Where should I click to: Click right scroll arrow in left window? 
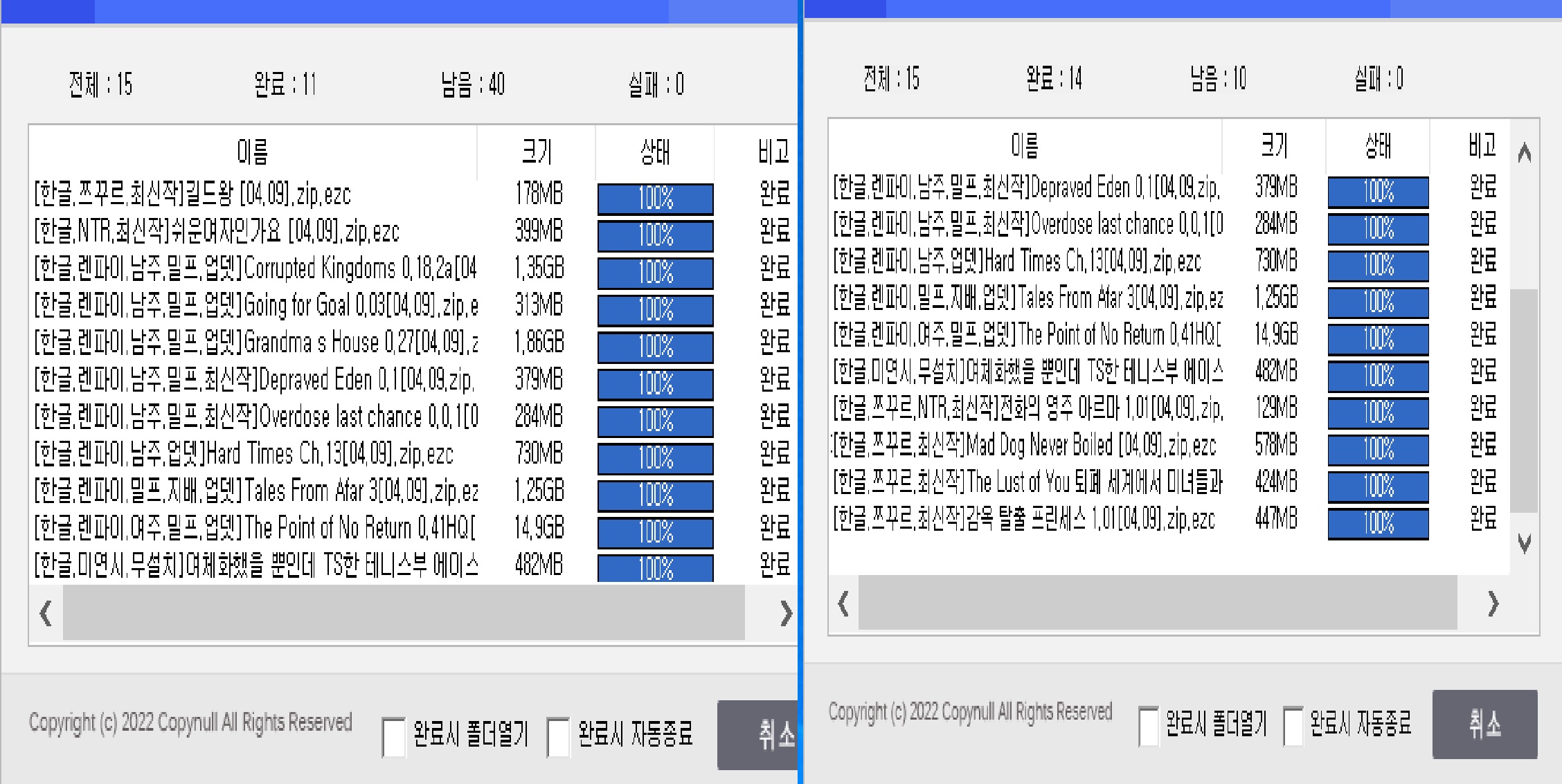click(785, 613)
